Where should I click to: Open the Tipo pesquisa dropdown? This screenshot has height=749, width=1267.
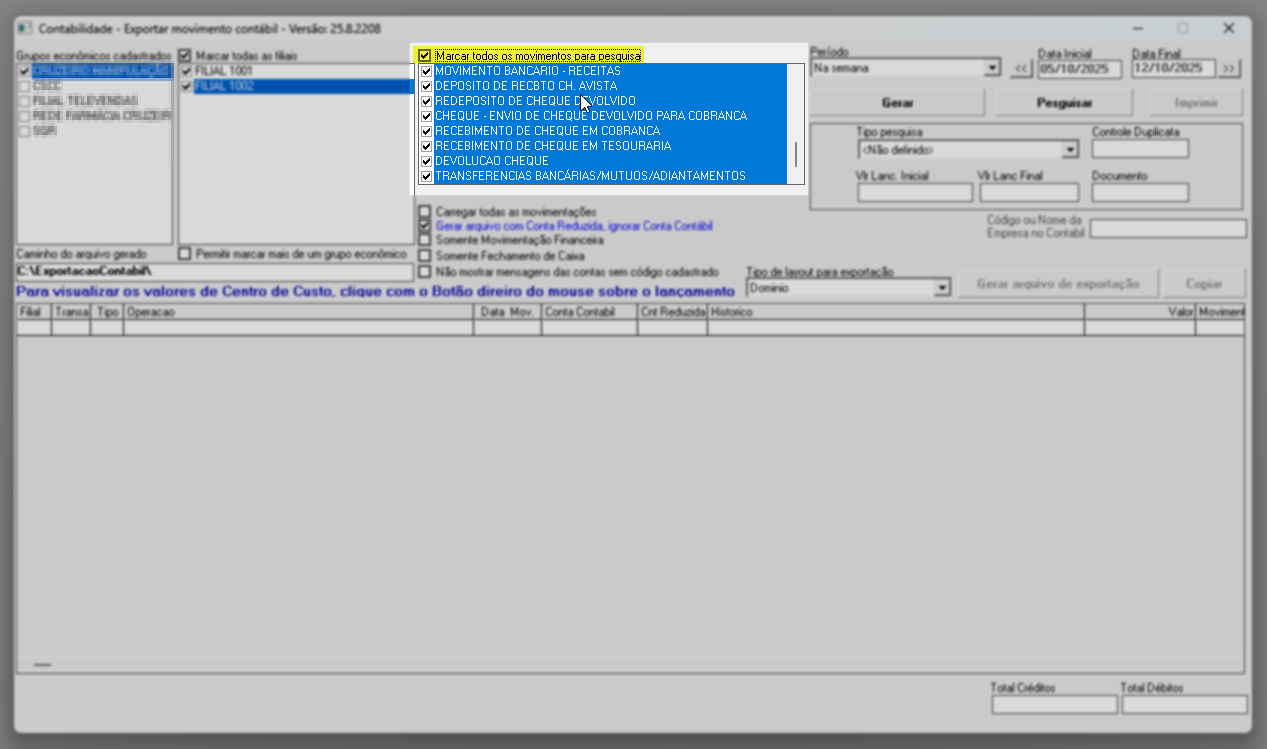click(1070, 150)
